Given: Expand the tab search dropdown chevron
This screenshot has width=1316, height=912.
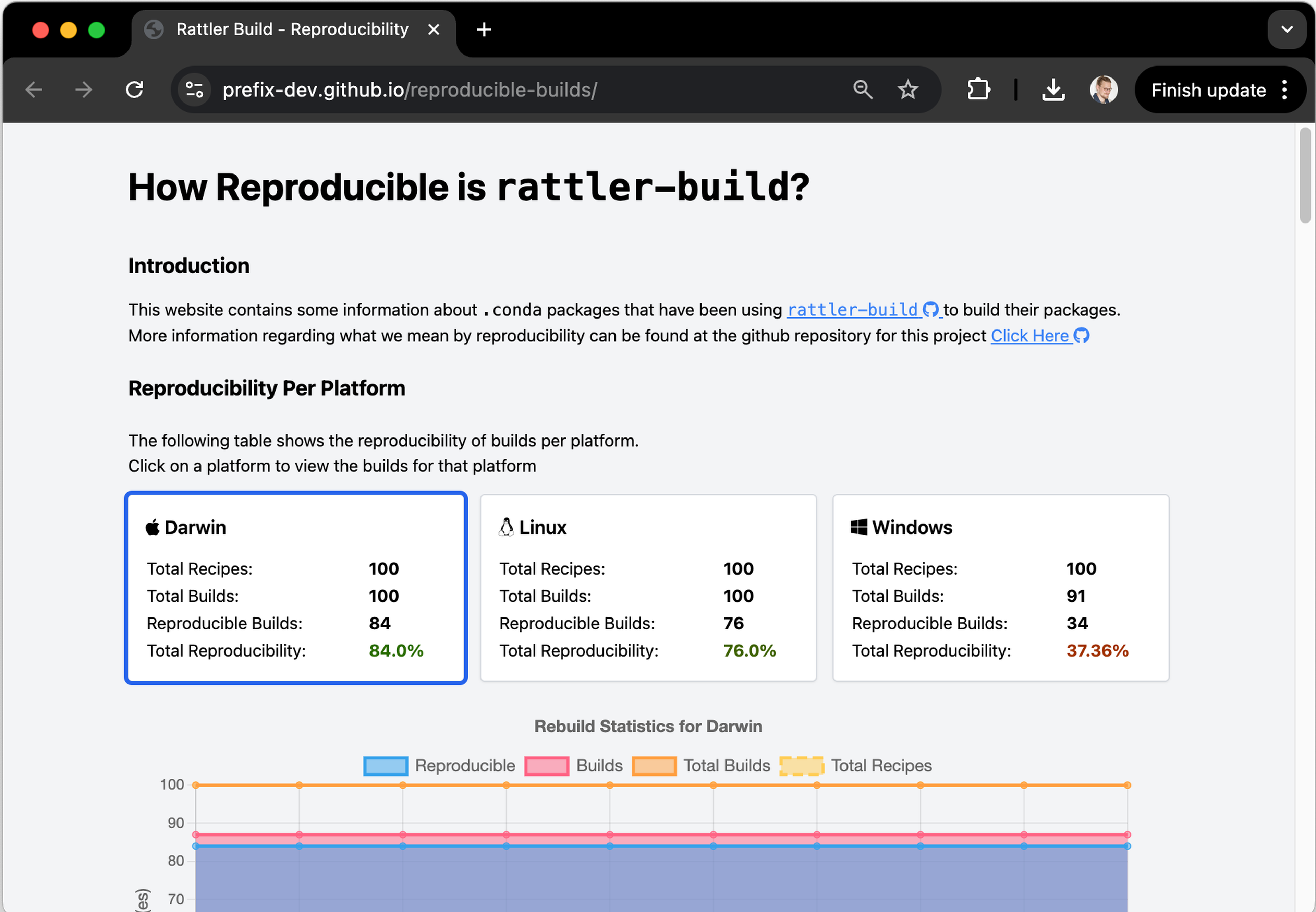Looking at the screenshot, I should (1286, 30).
